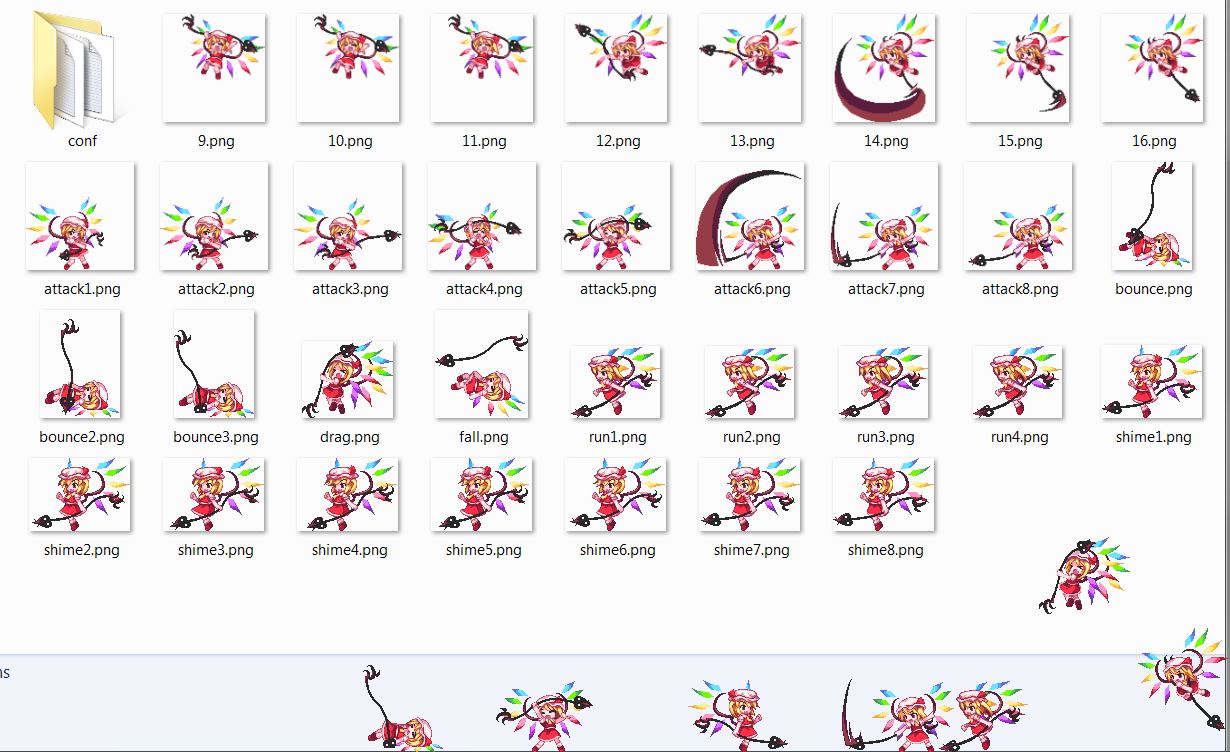Select the attack1.png thumbnail
Image resolution: width=1230 pixels, height=752 pixels.
80,216
